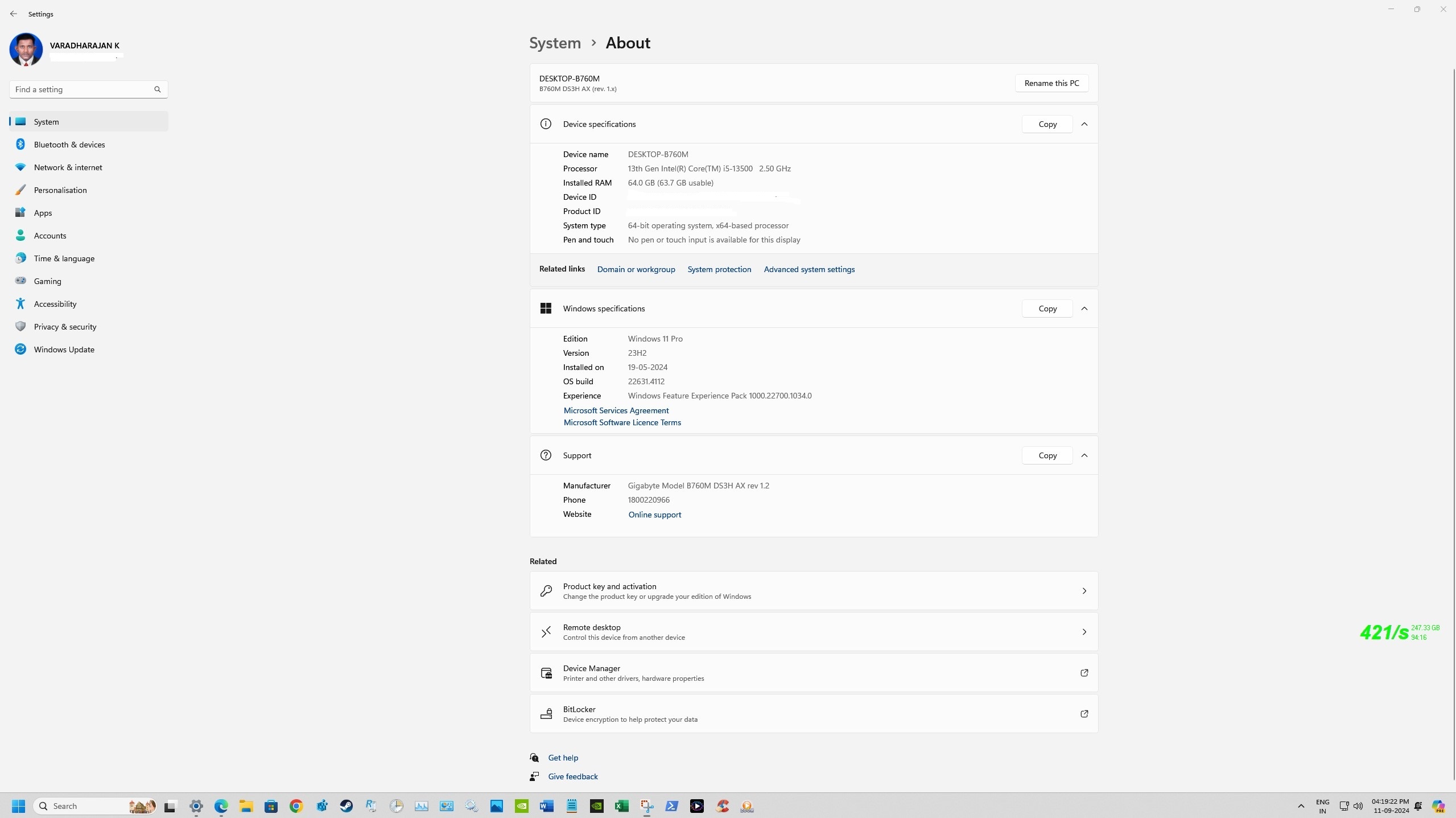1456x818 pixels.
Task: Collapse the Device specifications section
Action: (1084, 124)
